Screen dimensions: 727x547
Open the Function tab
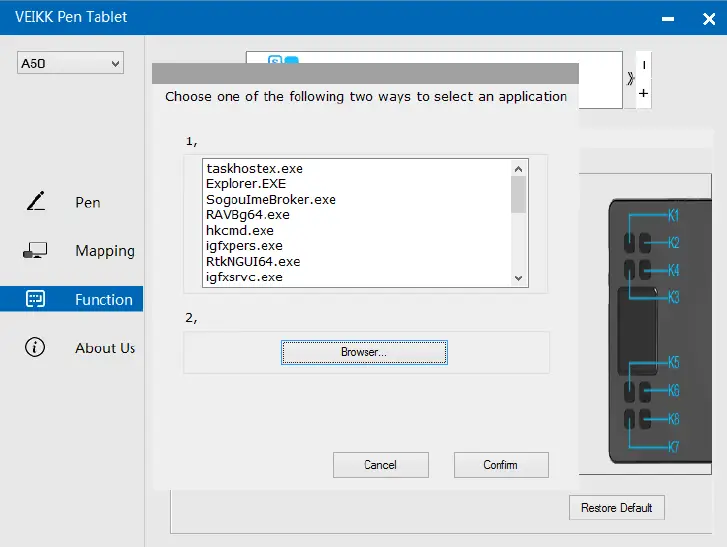(71, 299)
